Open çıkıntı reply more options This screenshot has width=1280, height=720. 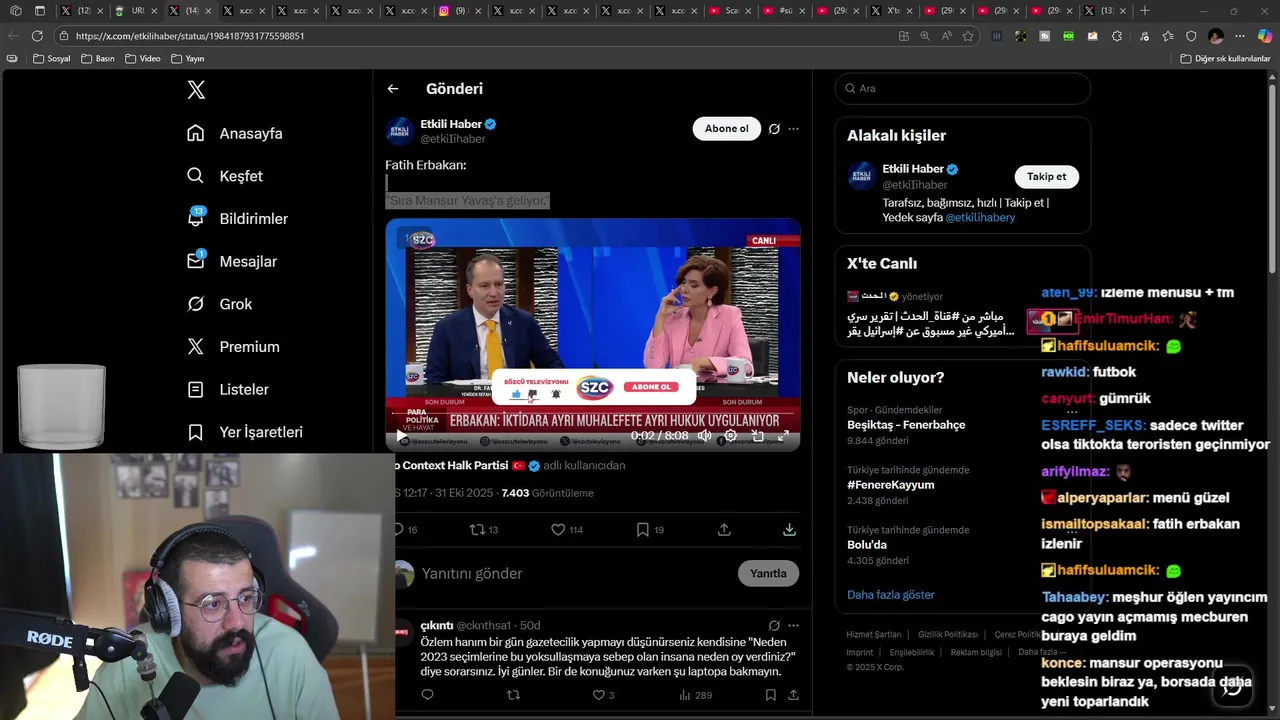[793, 626]
